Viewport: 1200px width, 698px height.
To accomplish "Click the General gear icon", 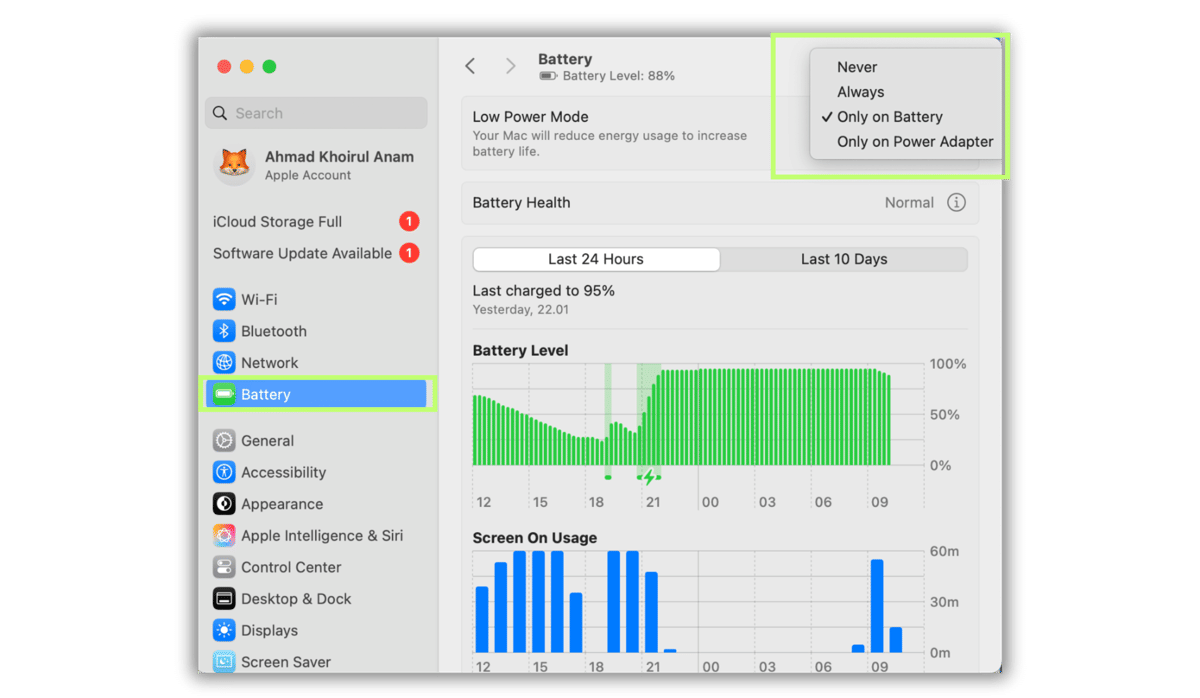I will click(x=224, y=441).
